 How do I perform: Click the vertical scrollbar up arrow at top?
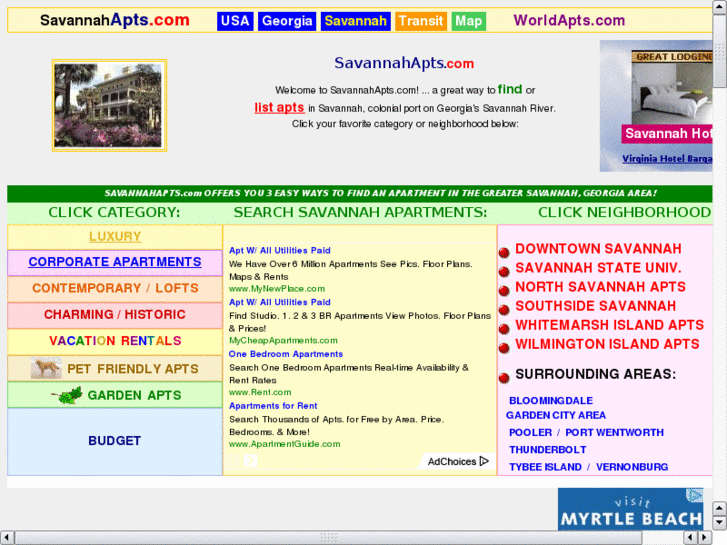(x=719, y=7)
